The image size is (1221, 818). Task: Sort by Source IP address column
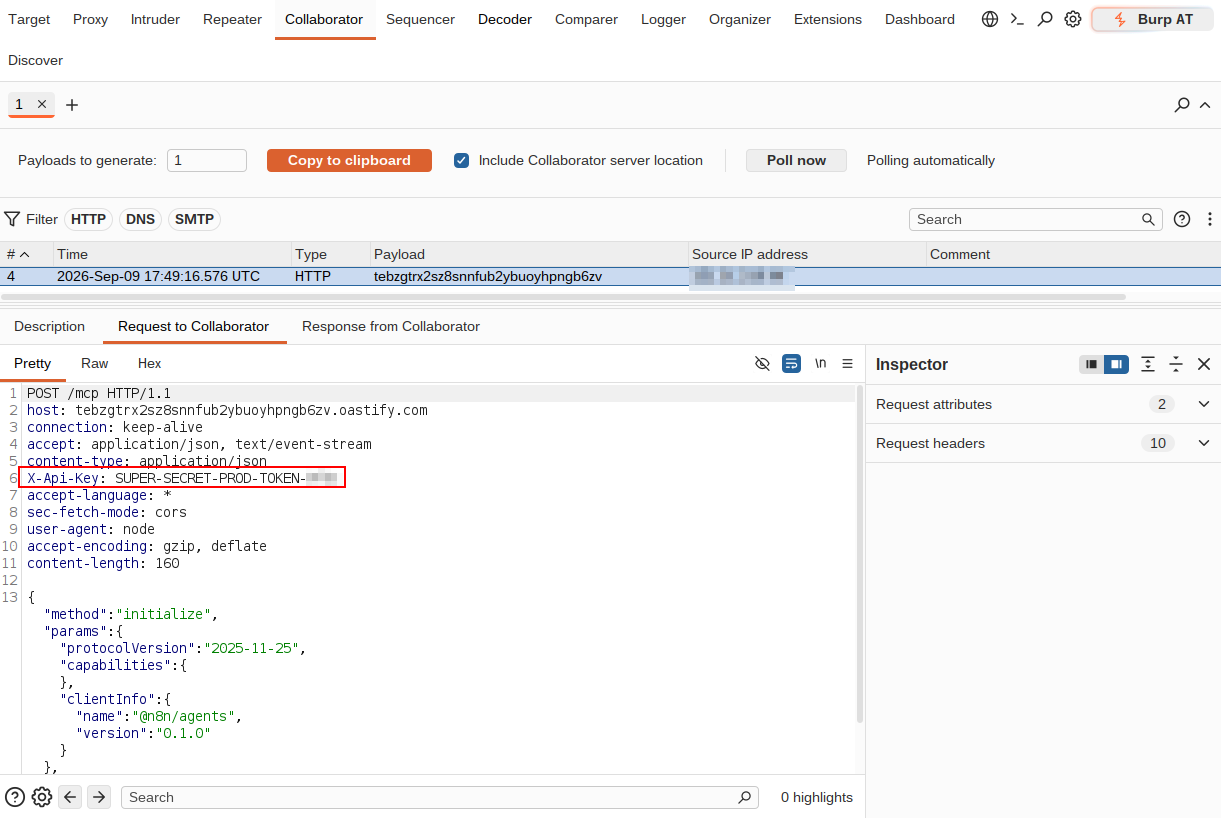(807, 254)
